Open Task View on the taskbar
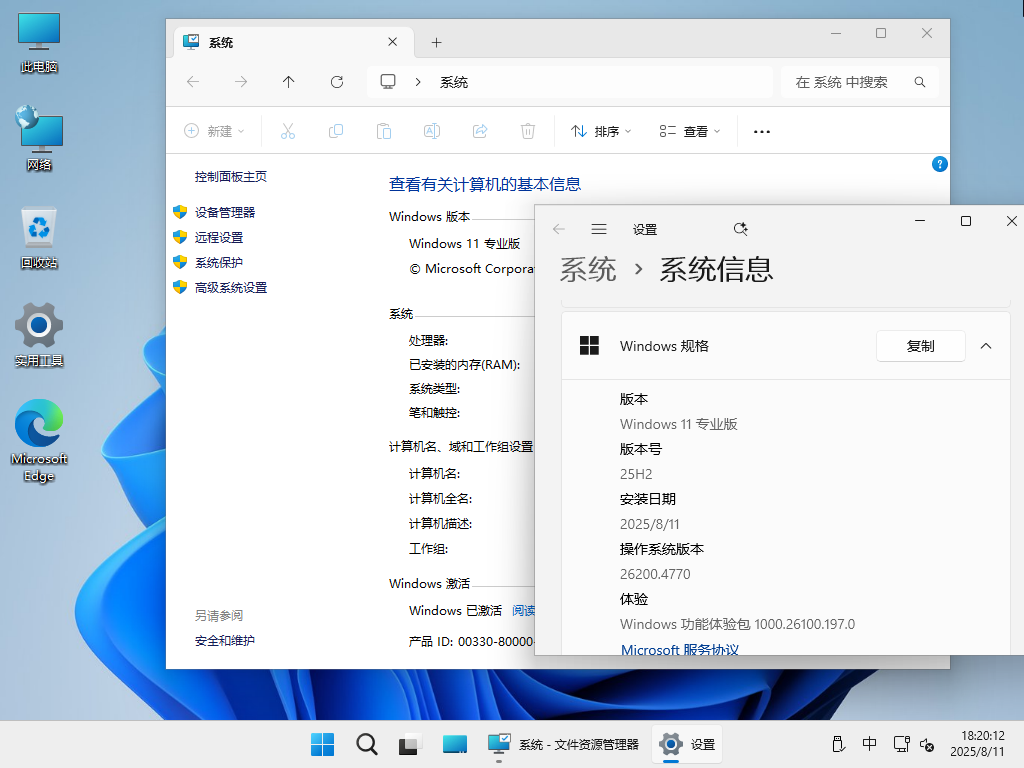The width and height of the screenshot is (1024, 768). (x=409, y=744)
